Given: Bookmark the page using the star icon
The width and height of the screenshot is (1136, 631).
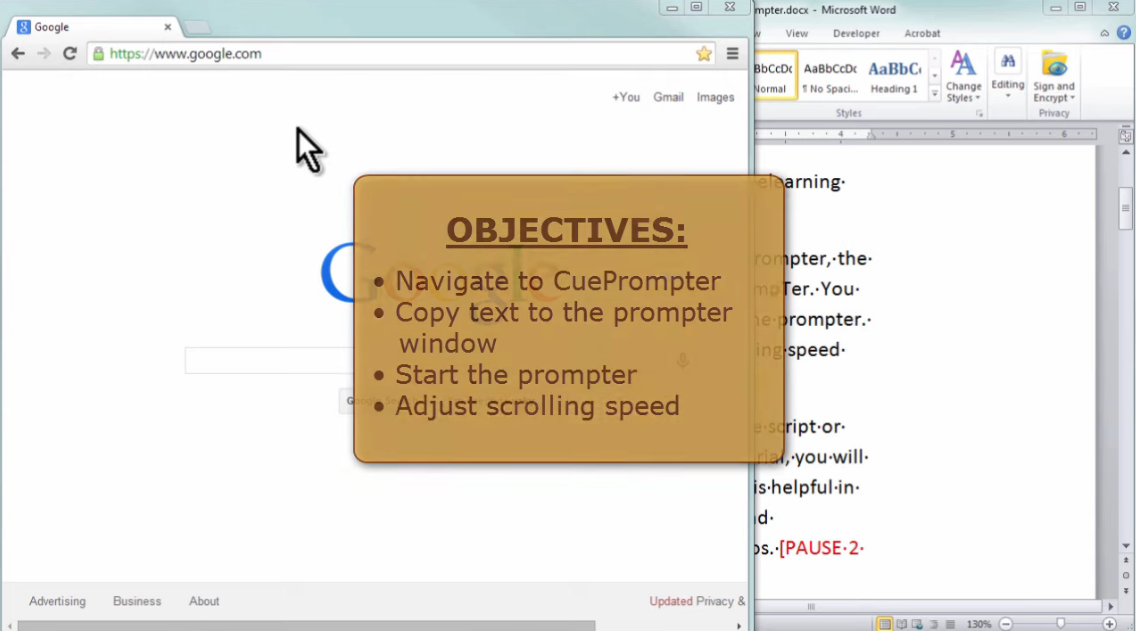Looking at the screenshot, I should [703, 53].
